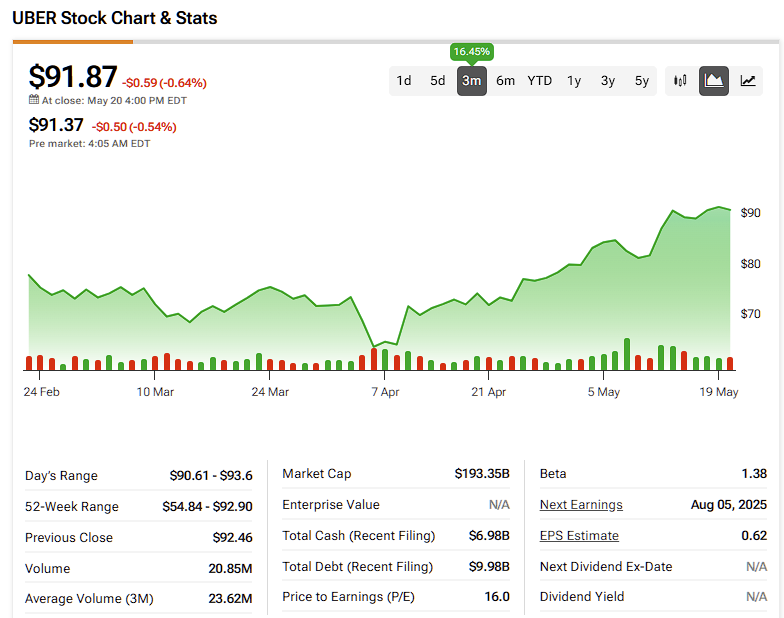Click the Total Cash (Recent Filing) label
Image resolution: width=784 pixels, height=618 pixels.
coord(358,536)
